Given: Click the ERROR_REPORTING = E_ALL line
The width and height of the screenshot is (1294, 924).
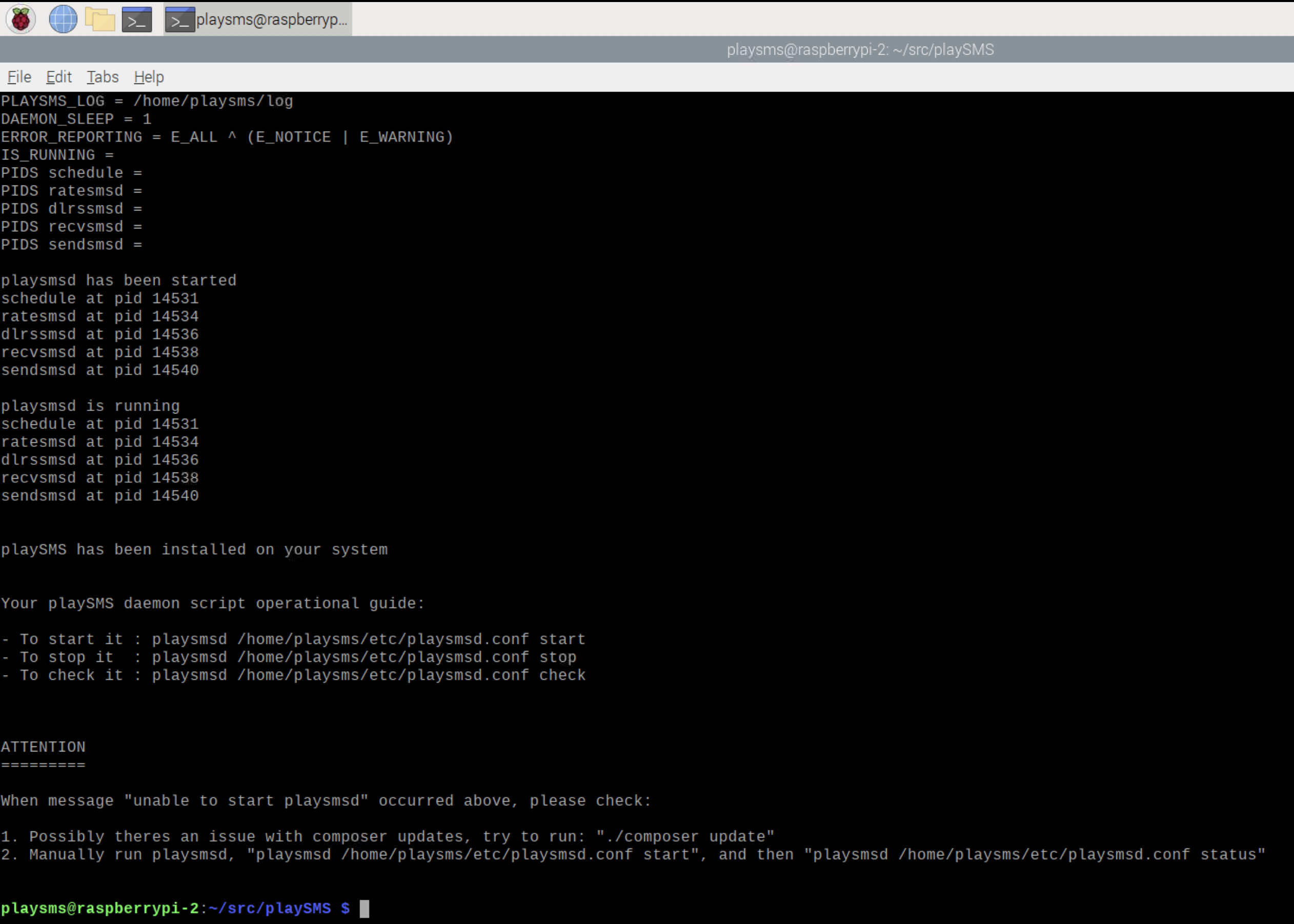Looking at the screenshot, I should pyautogui.click(x=227, y=137).
